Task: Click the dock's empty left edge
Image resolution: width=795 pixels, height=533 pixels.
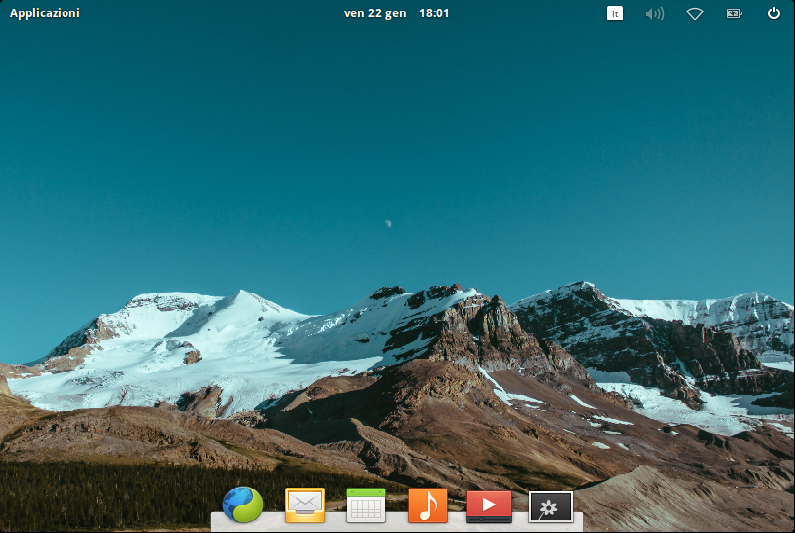Action: point(215,518)
